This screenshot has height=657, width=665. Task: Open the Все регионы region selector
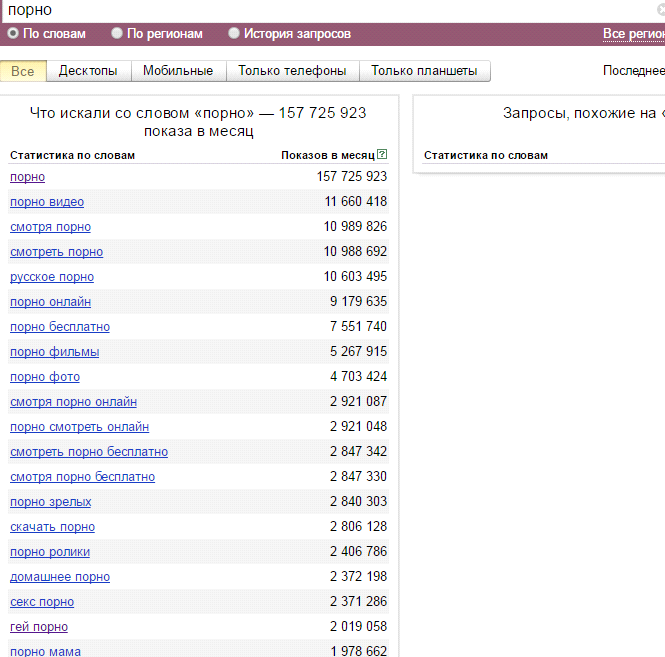coord(634,34)
